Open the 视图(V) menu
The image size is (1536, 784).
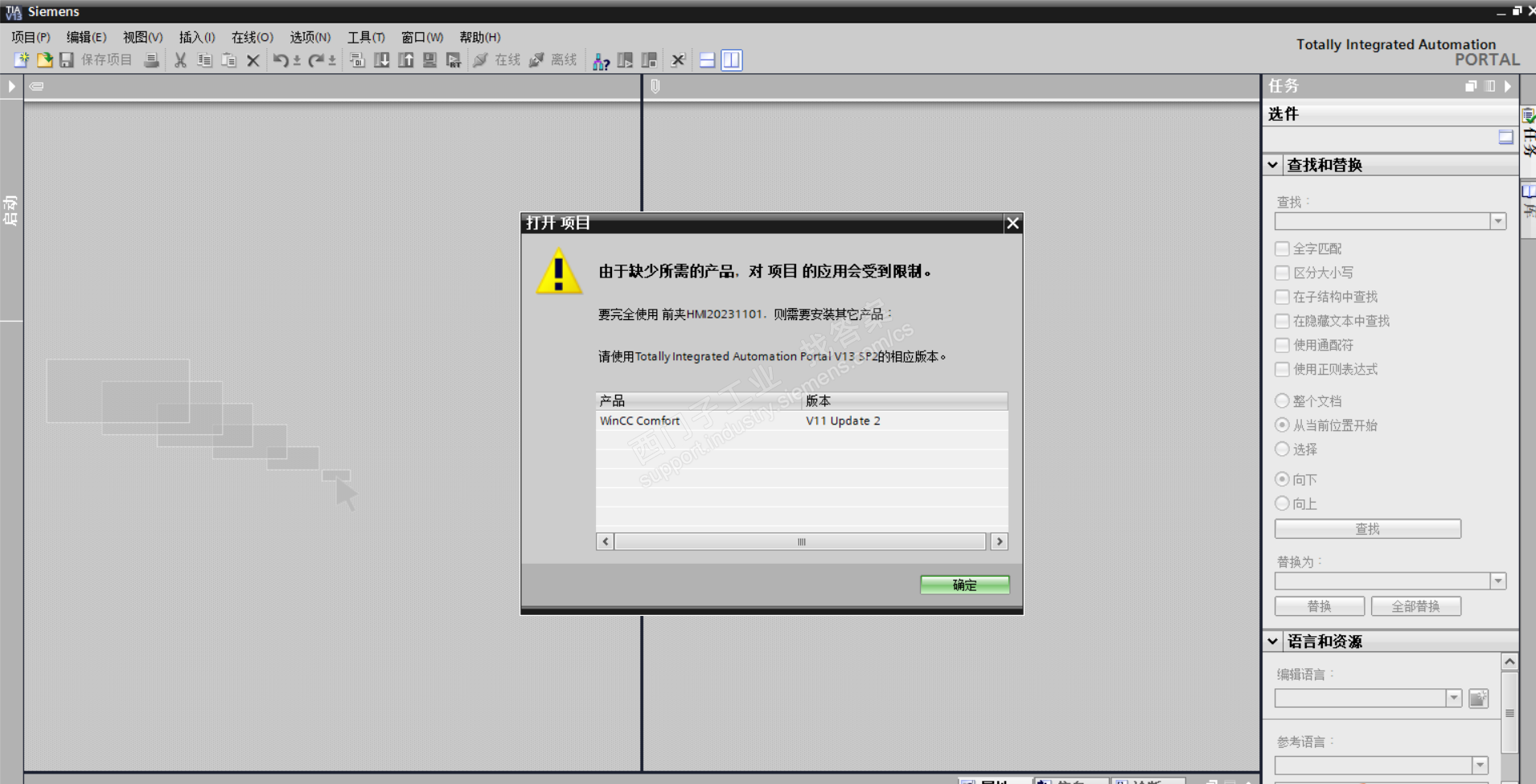(x=142, y=37)
